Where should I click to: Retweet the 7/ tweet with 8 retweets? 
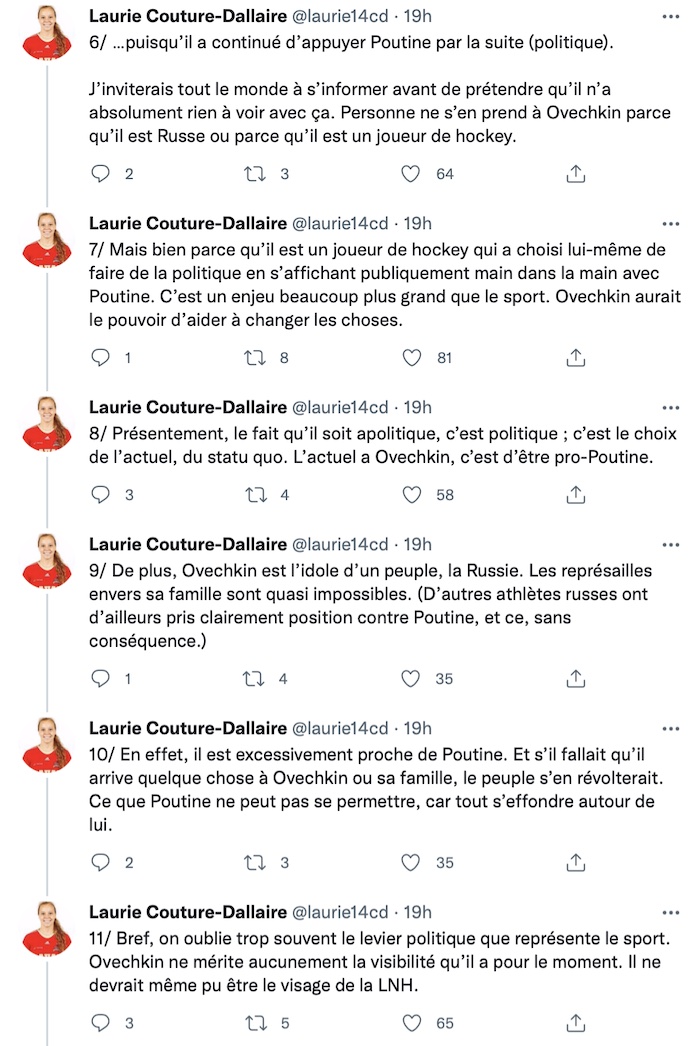tap(254, 358)
